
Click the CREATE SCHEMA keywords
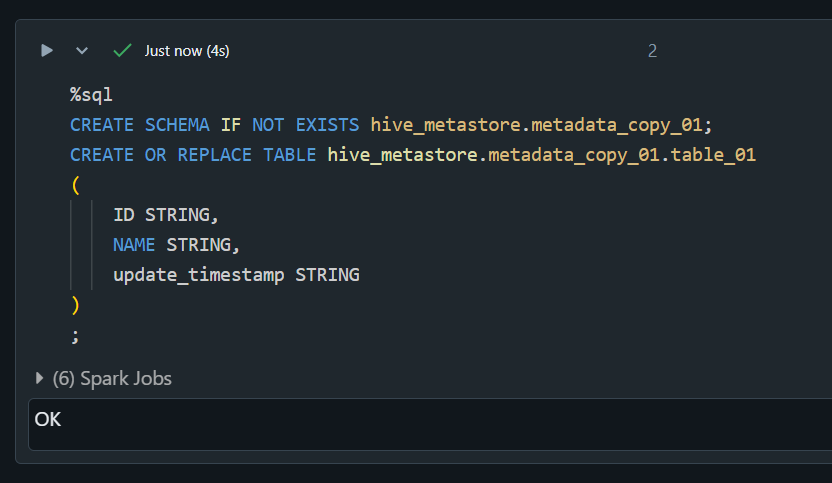[x=139, y=125]
